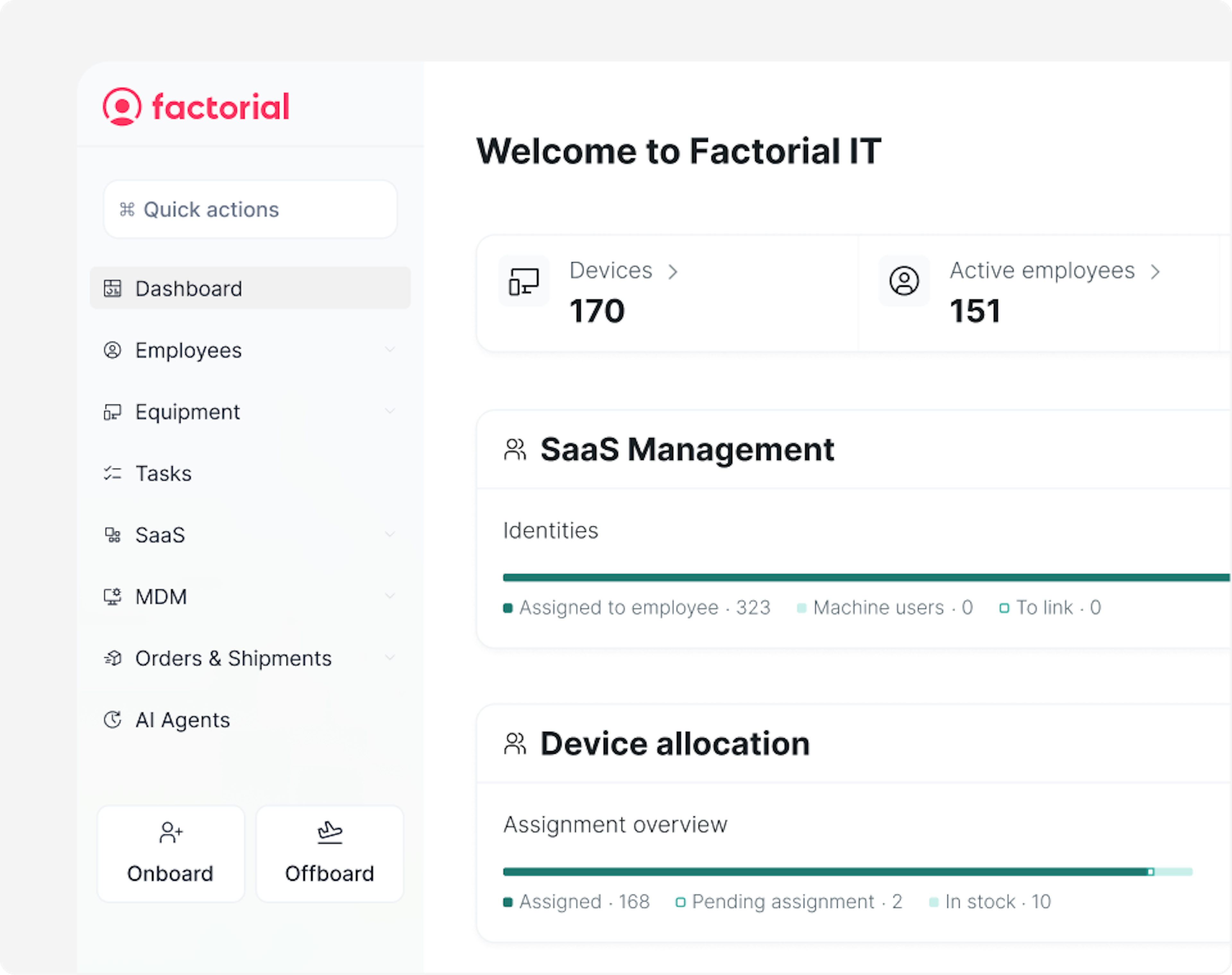
Task: Click the Devices card icon
Action: [x=524, y=281]
